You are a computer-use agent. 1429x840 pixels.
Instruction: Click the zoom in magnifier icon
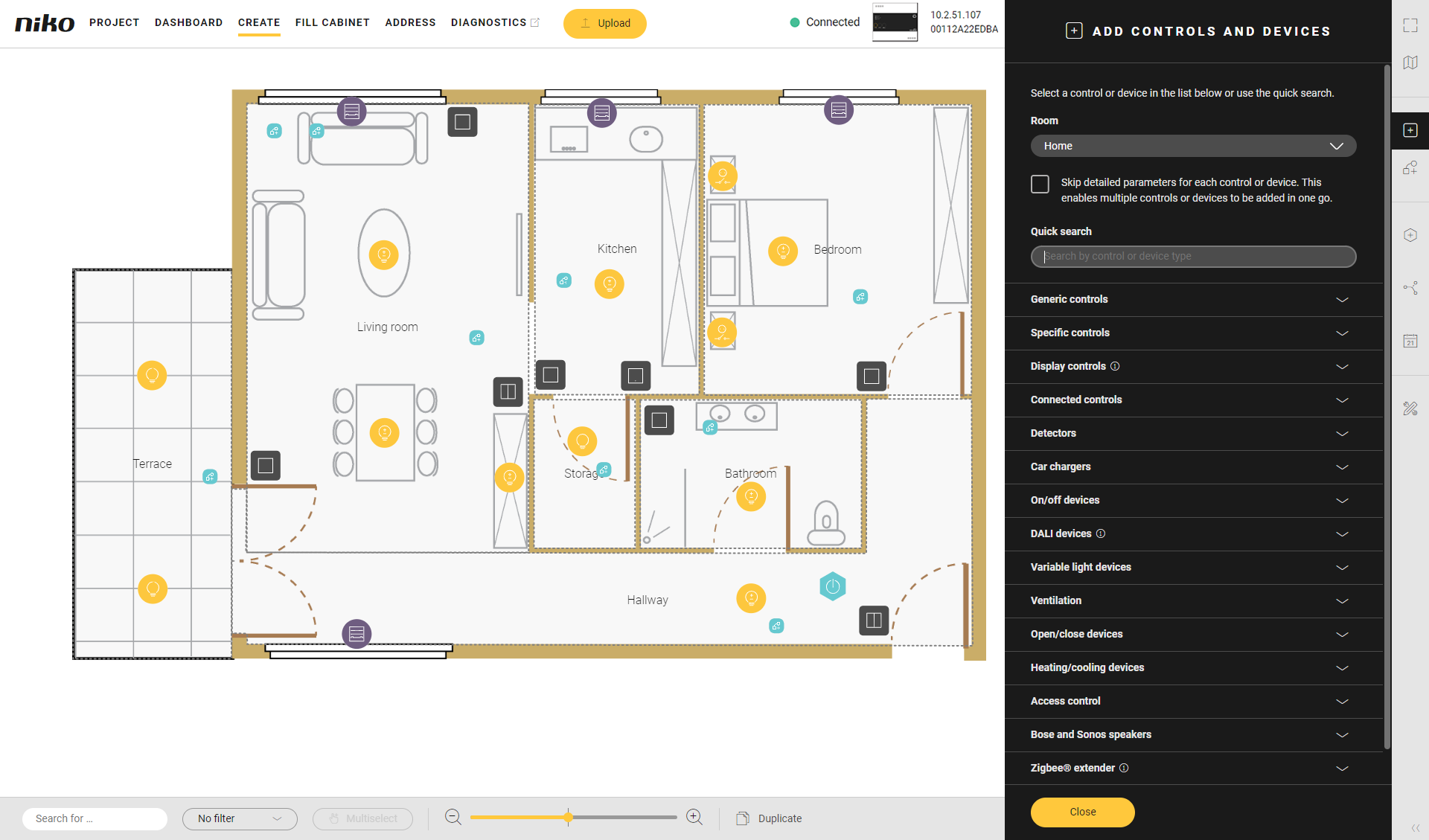click(694, 818)
